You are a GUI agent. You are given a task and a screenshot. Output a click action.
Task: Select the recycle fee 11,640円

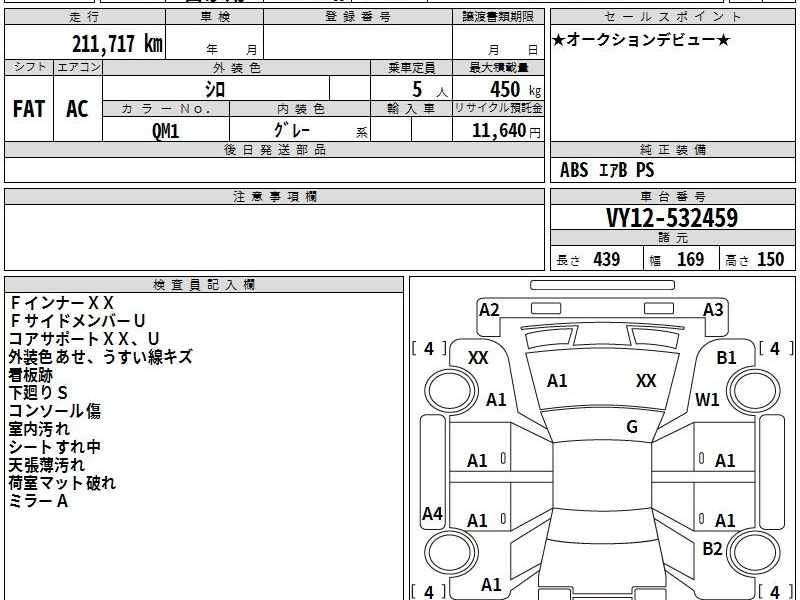506,131
